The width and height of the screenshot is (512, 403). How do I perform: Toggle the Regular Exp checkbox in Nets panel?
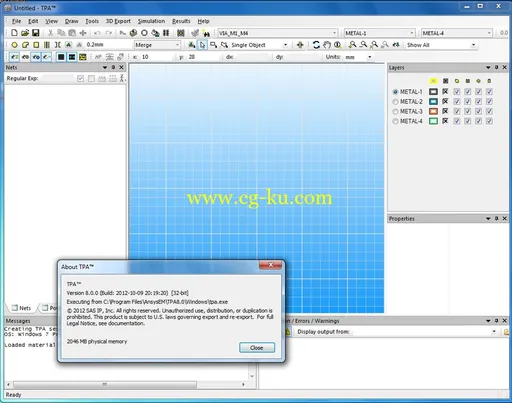pos(80,78)
